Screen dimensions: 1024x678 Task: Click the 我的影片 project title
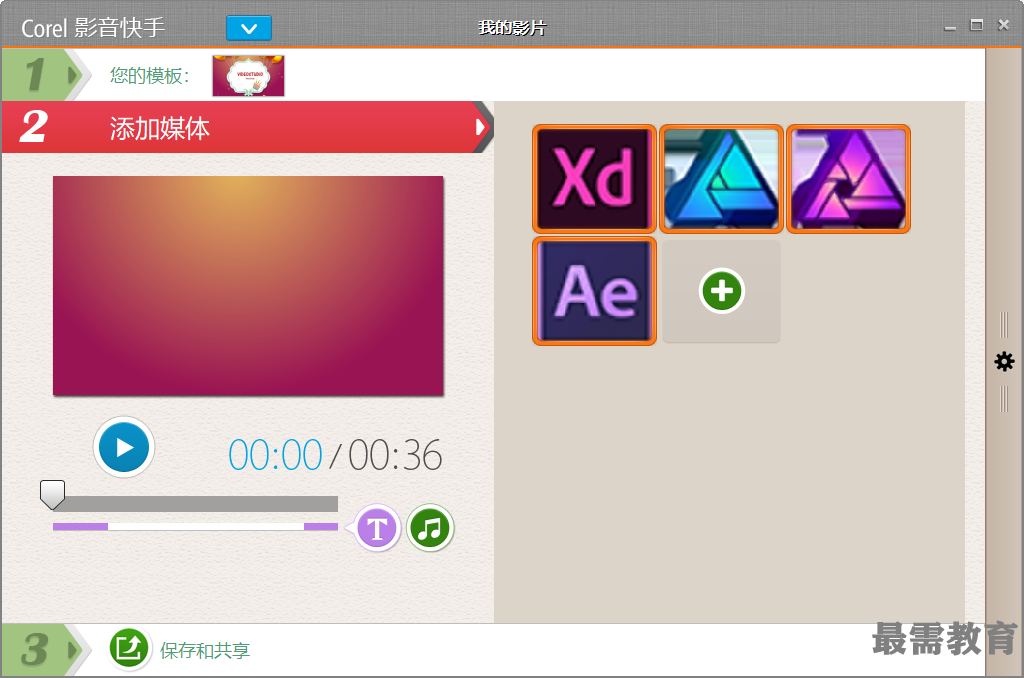tap(511, 28)
